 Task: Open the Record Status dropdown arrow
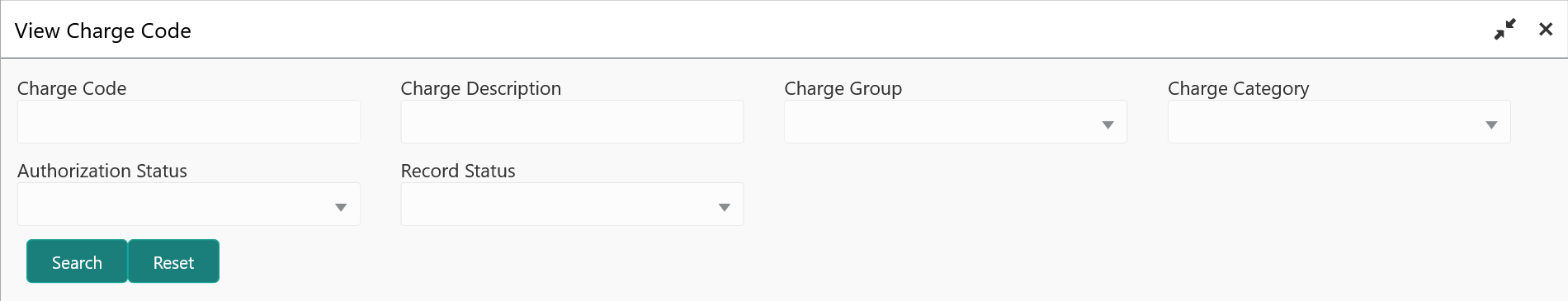pos(724,208)
